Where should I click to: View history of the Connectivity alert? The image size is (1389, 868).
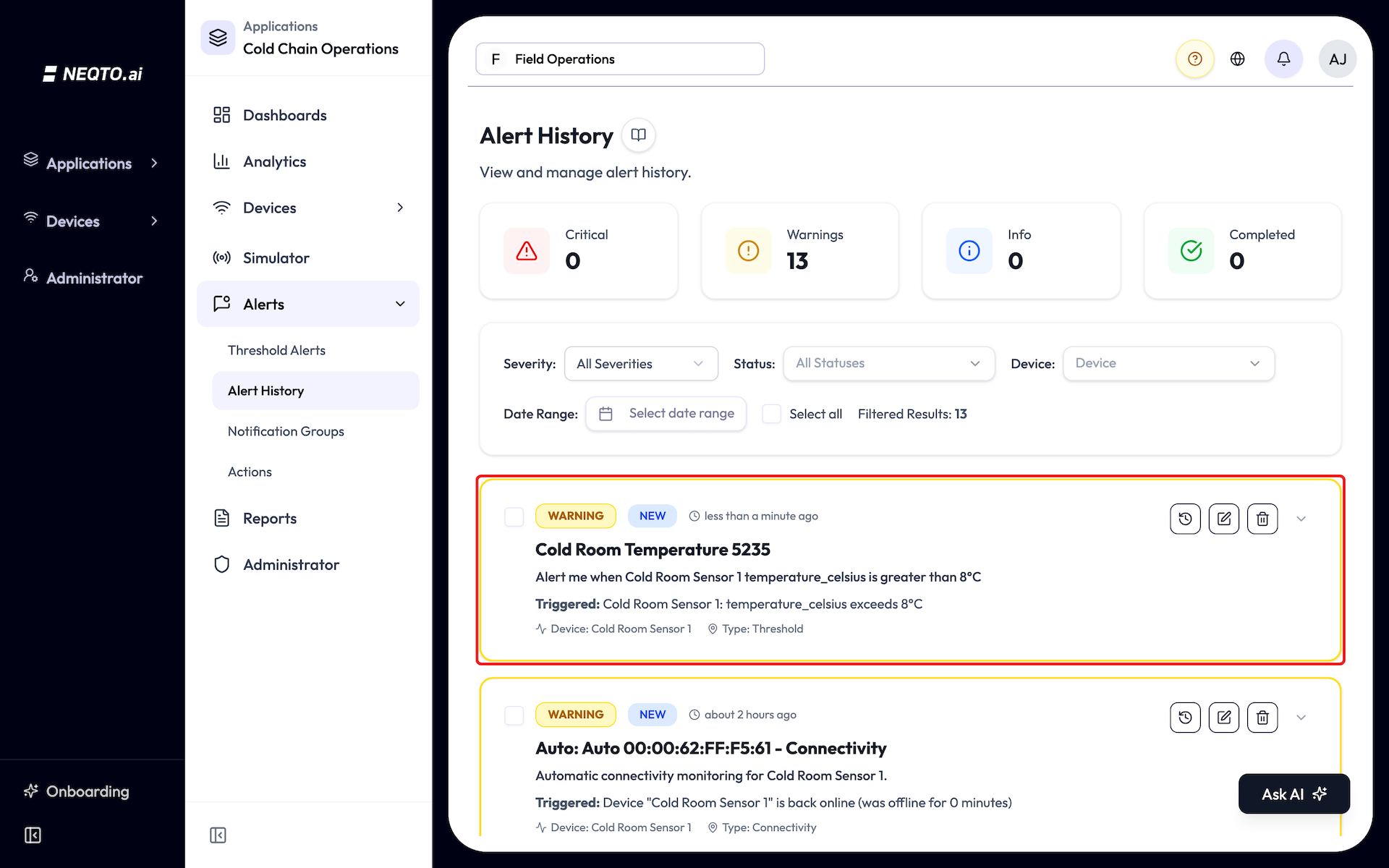point(1185,718)
